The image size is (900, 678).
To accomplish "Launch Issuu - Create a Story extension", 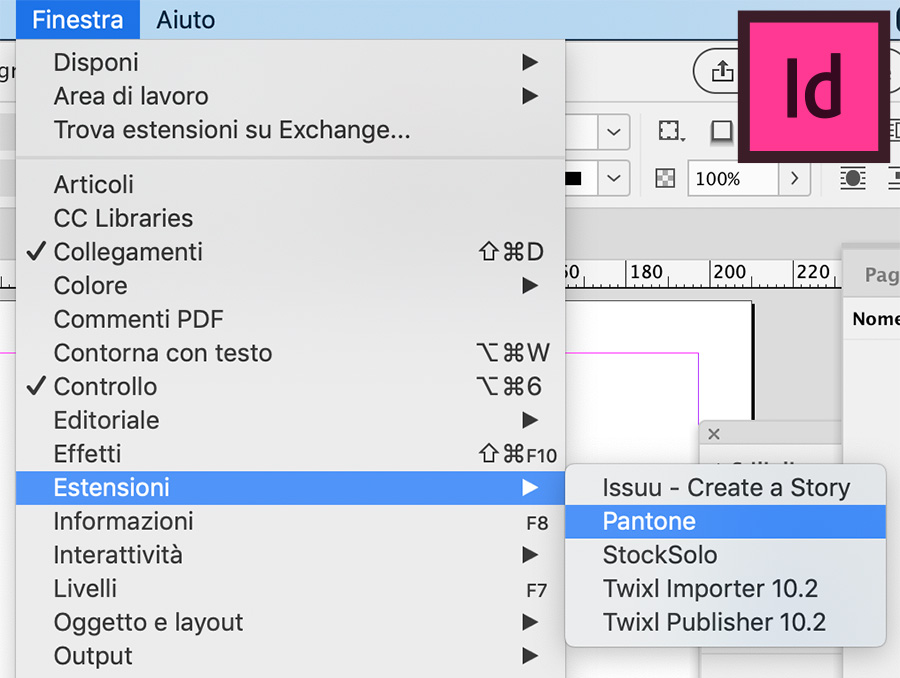I will pos(726,488).
